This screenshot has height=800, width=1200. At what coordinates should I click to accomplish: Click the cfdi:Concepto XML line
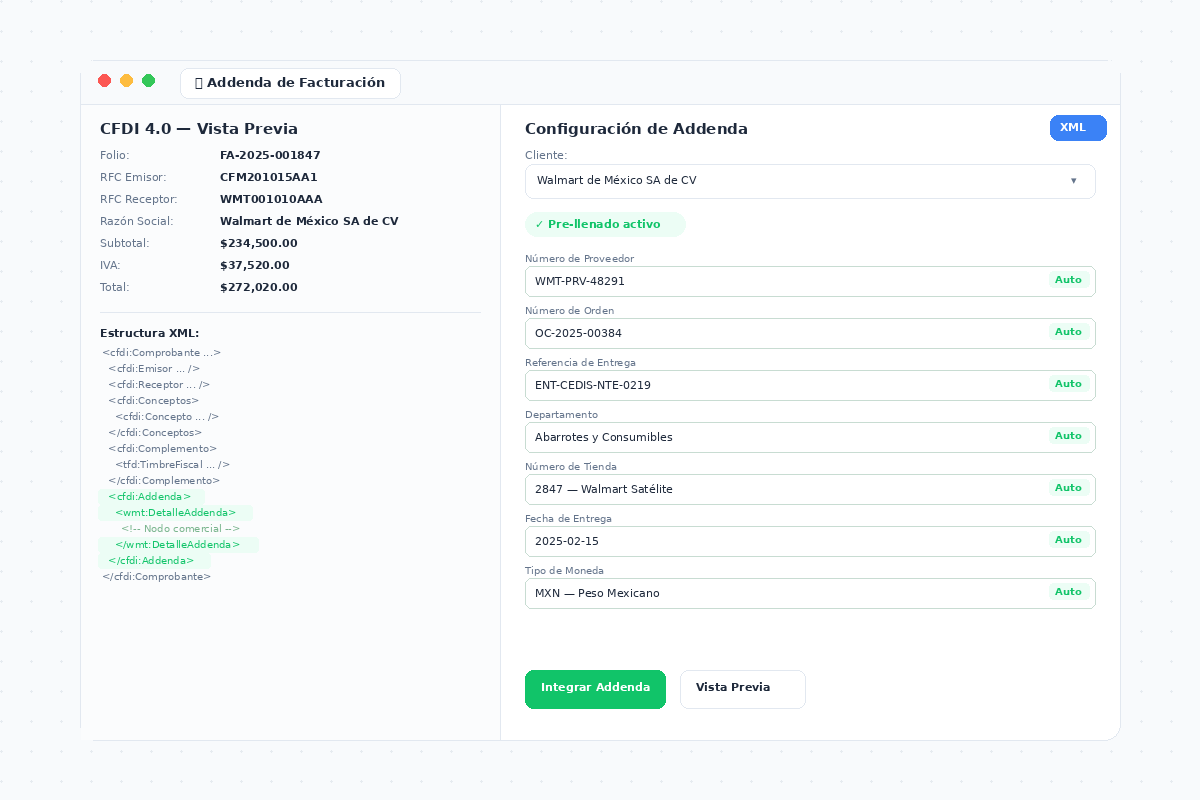[167, 417]
